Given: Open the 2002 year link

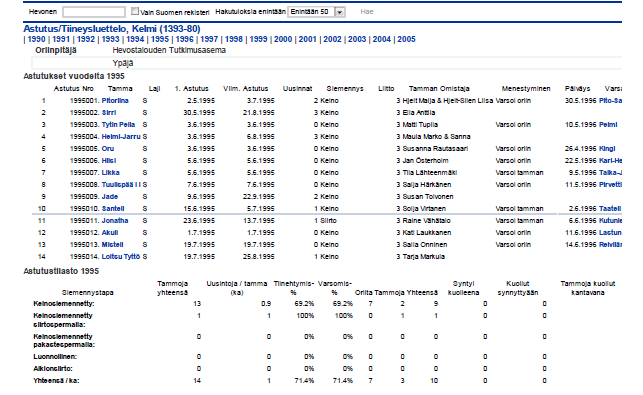Looking at the screenshot, I should (x=332, y=39).
